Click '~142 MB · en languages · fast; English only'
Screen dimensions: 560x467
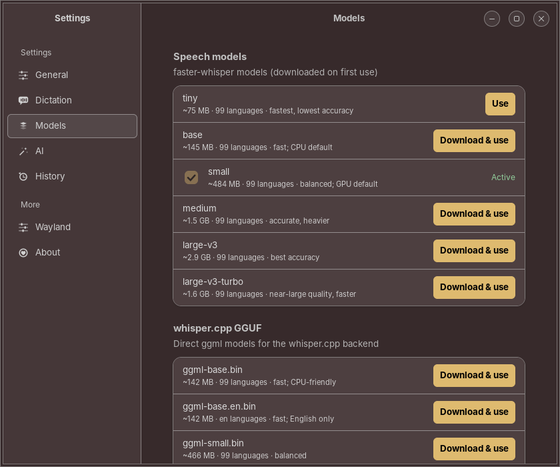pyautogui.click(x=258, y=419)
